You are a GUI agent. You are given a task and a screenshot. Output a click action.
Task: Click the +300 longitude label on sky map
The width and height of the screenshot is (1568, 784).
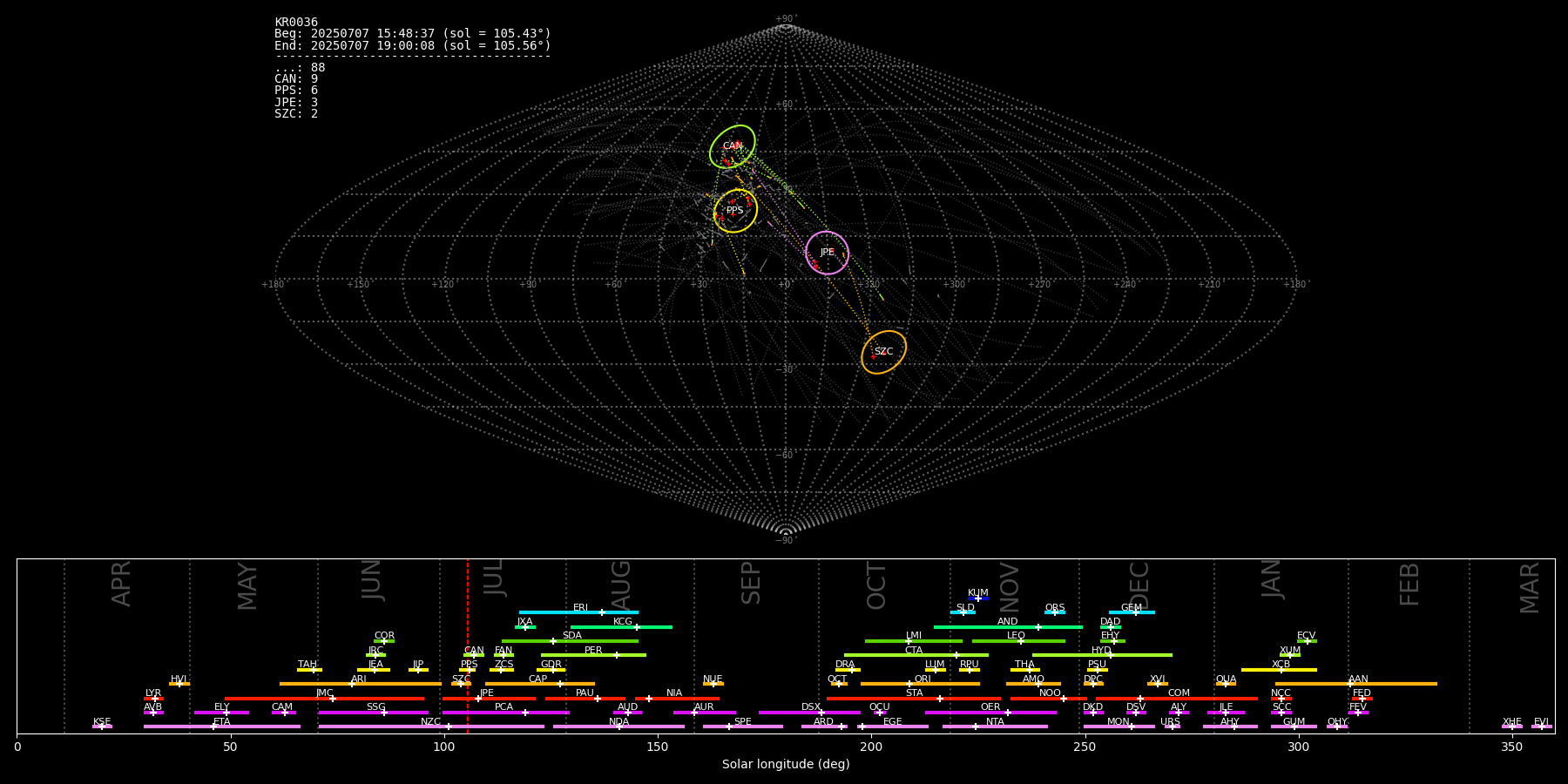[954, 284]
